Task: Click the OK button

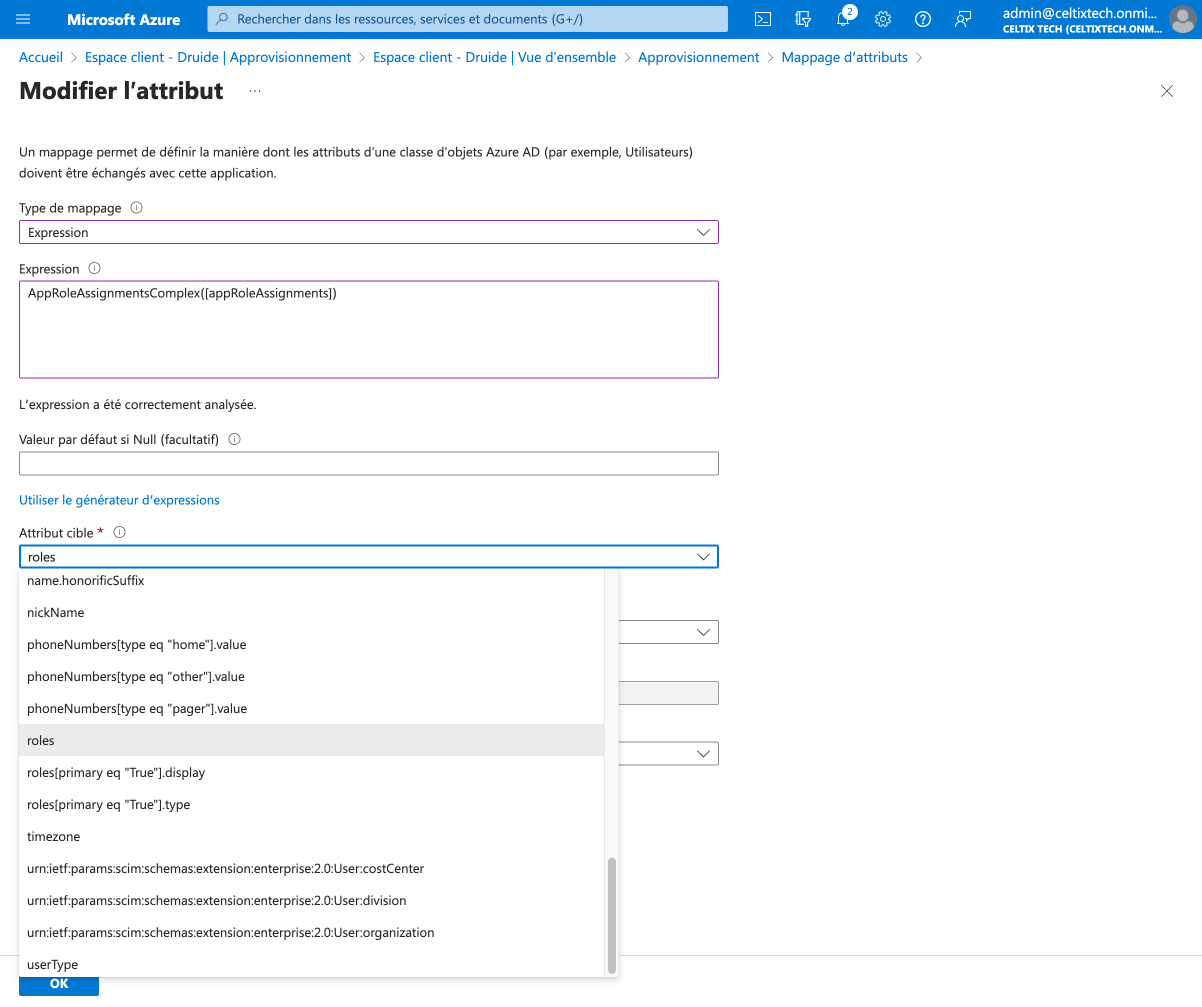Action: [x=59, y=984]
